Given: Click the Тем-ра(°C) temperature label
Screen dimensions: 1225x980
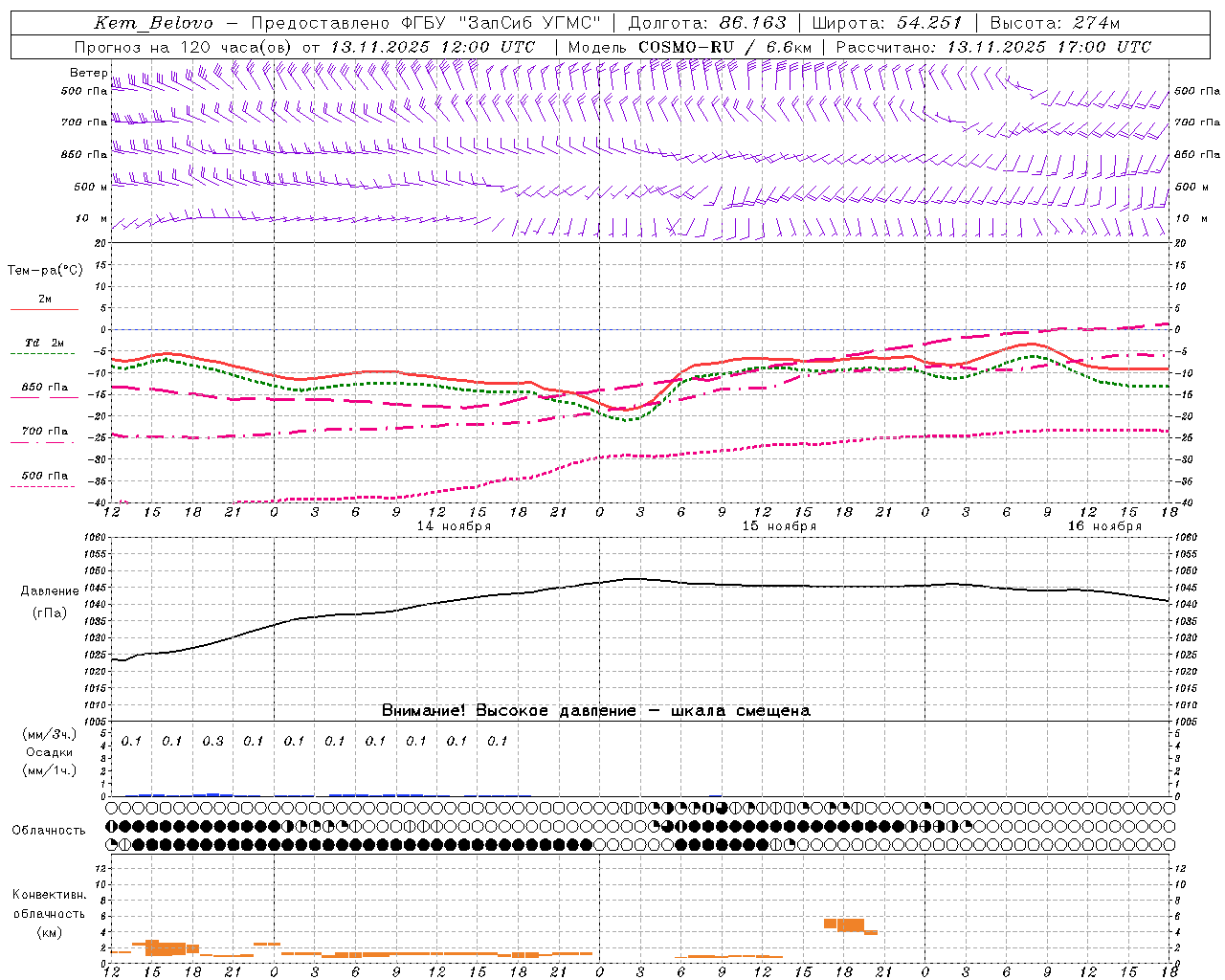Looking at the screenshot, I should (x=45, y=270).
